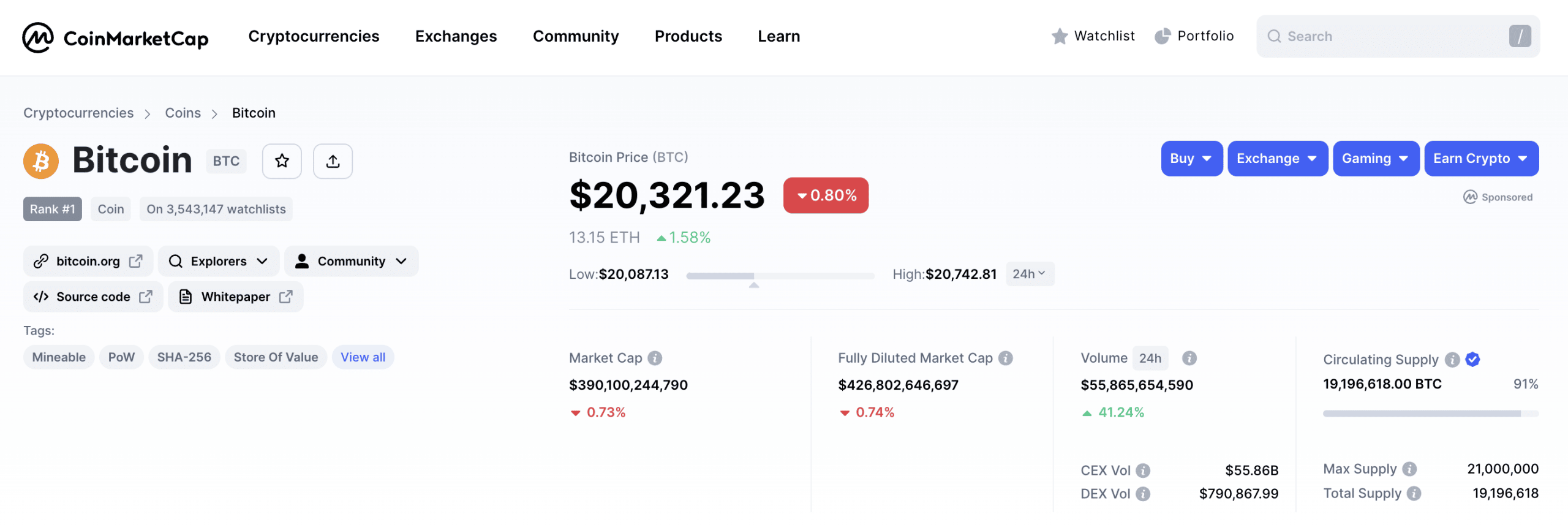Click the CEX Vol info icon

[x=1143, y=471]
